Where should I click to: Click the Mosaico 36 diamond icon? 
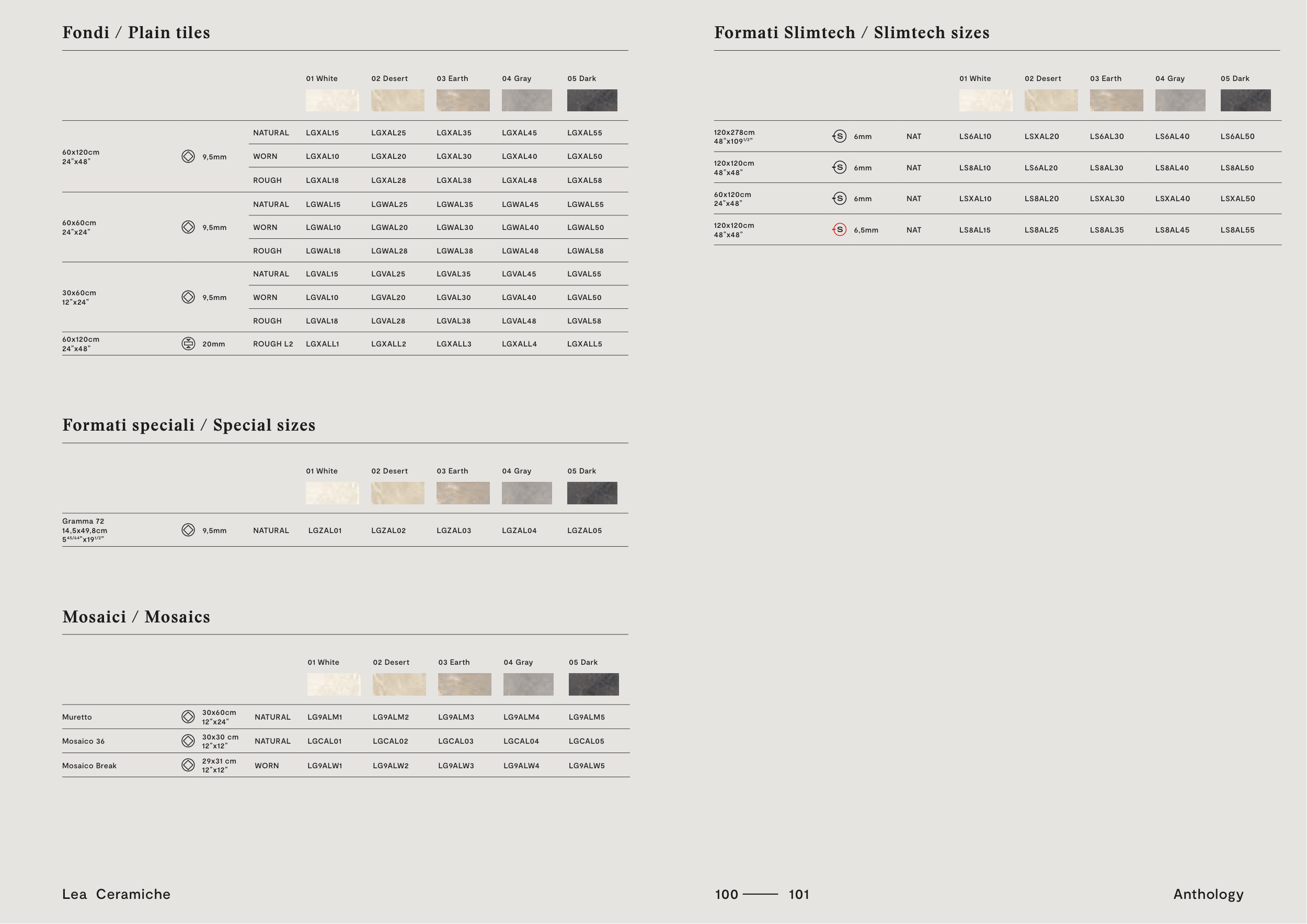click(x=188, y=741)
